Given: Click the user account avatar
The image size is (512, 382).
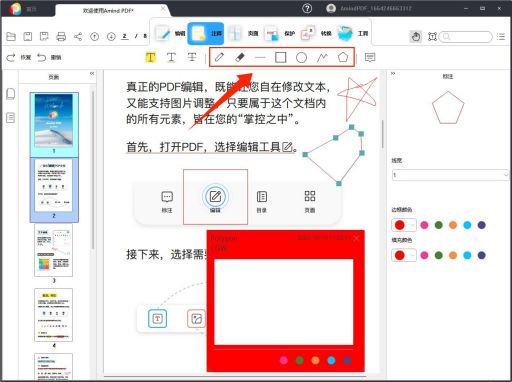Looking at the screenshot, I should pos(331,8).
